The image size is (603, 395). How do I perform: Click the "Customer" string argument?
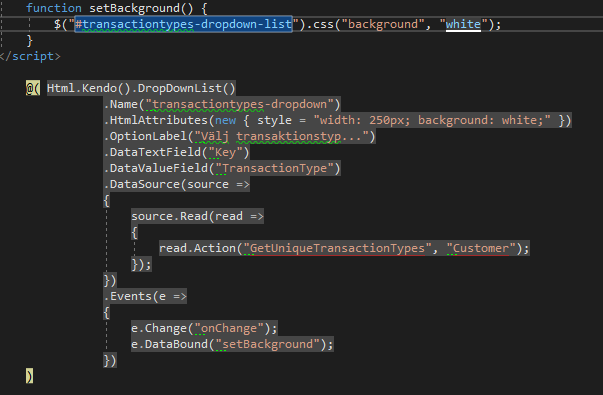[481, 248]
